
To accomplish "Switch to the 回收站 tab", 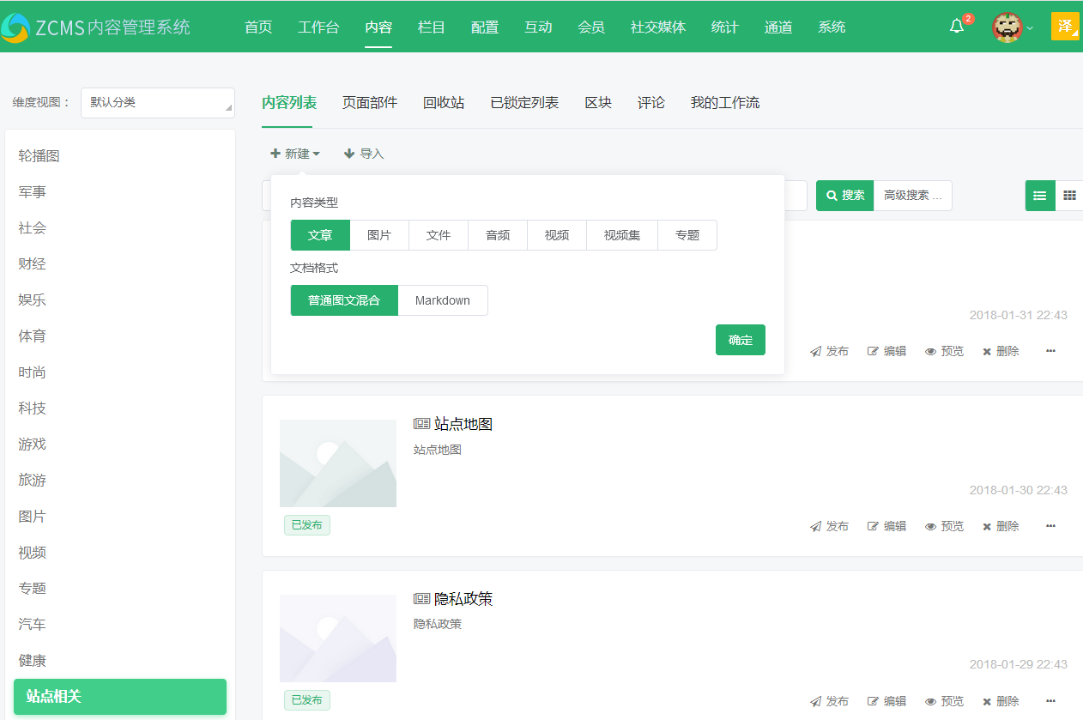I will tap(443, 102).
